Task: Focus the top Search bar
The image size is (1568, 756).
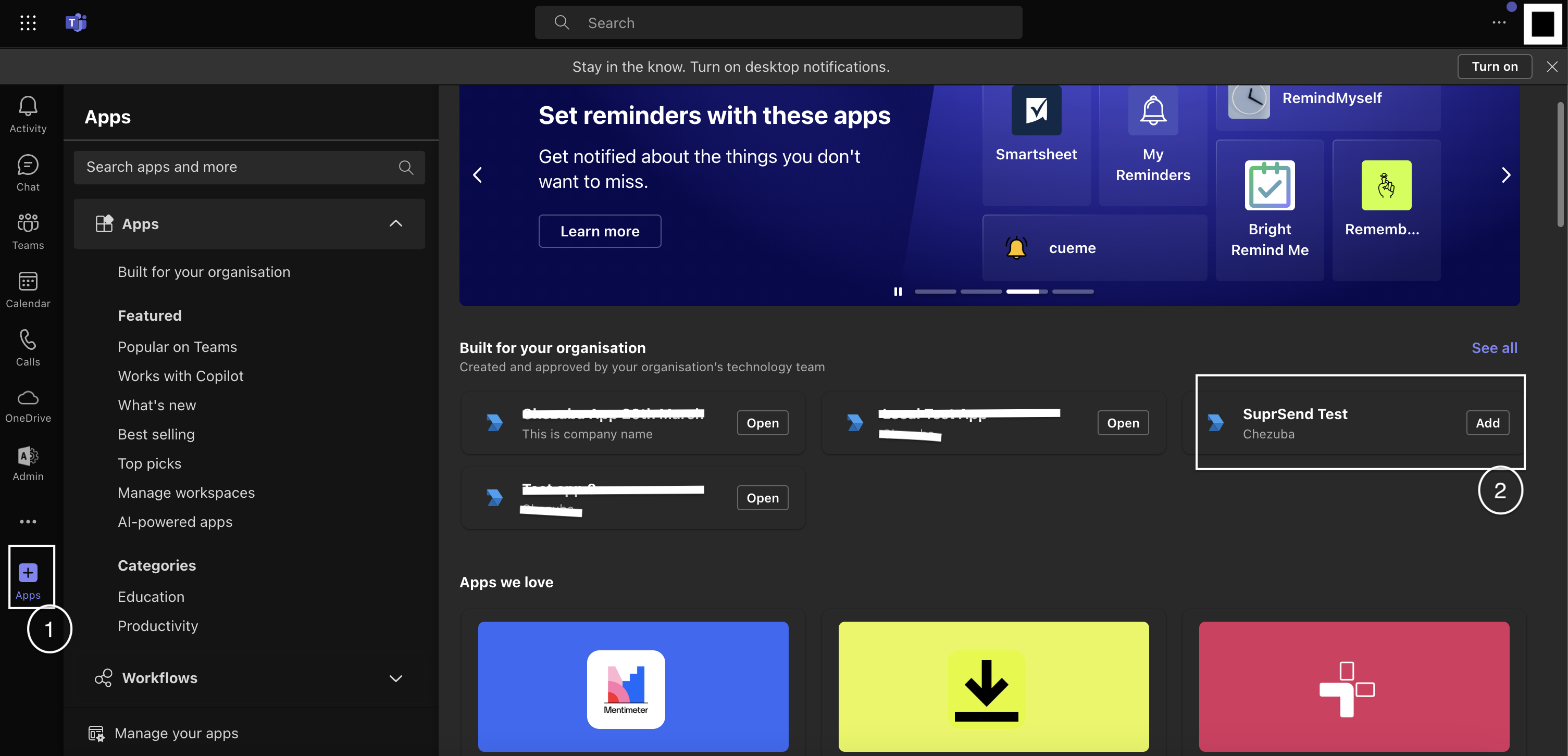Action: point(778,22)
